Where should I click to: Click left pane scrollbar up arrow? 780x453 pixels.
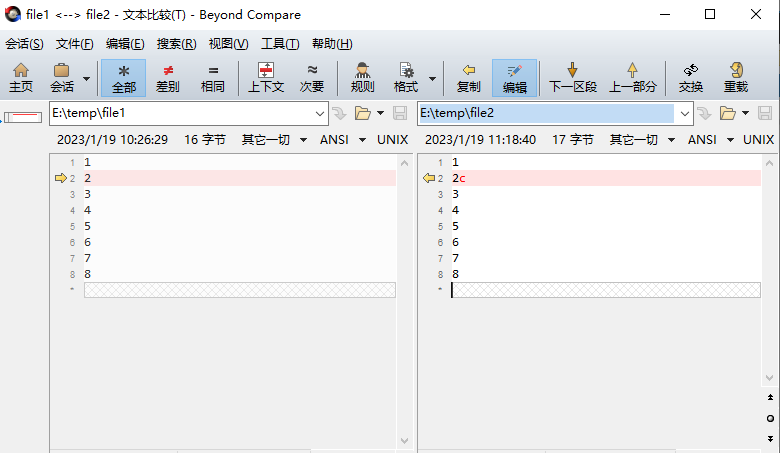pos(404,163)
